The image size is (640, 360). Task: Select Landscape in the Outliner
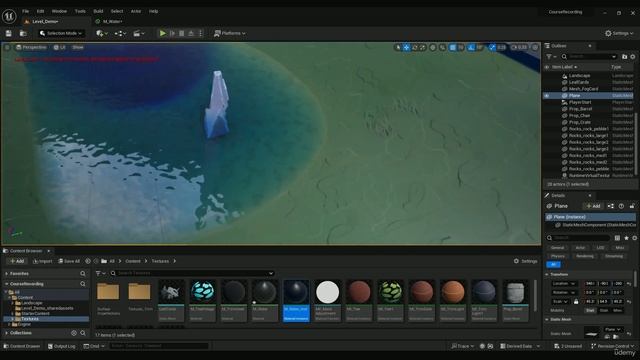click(579, 76)
